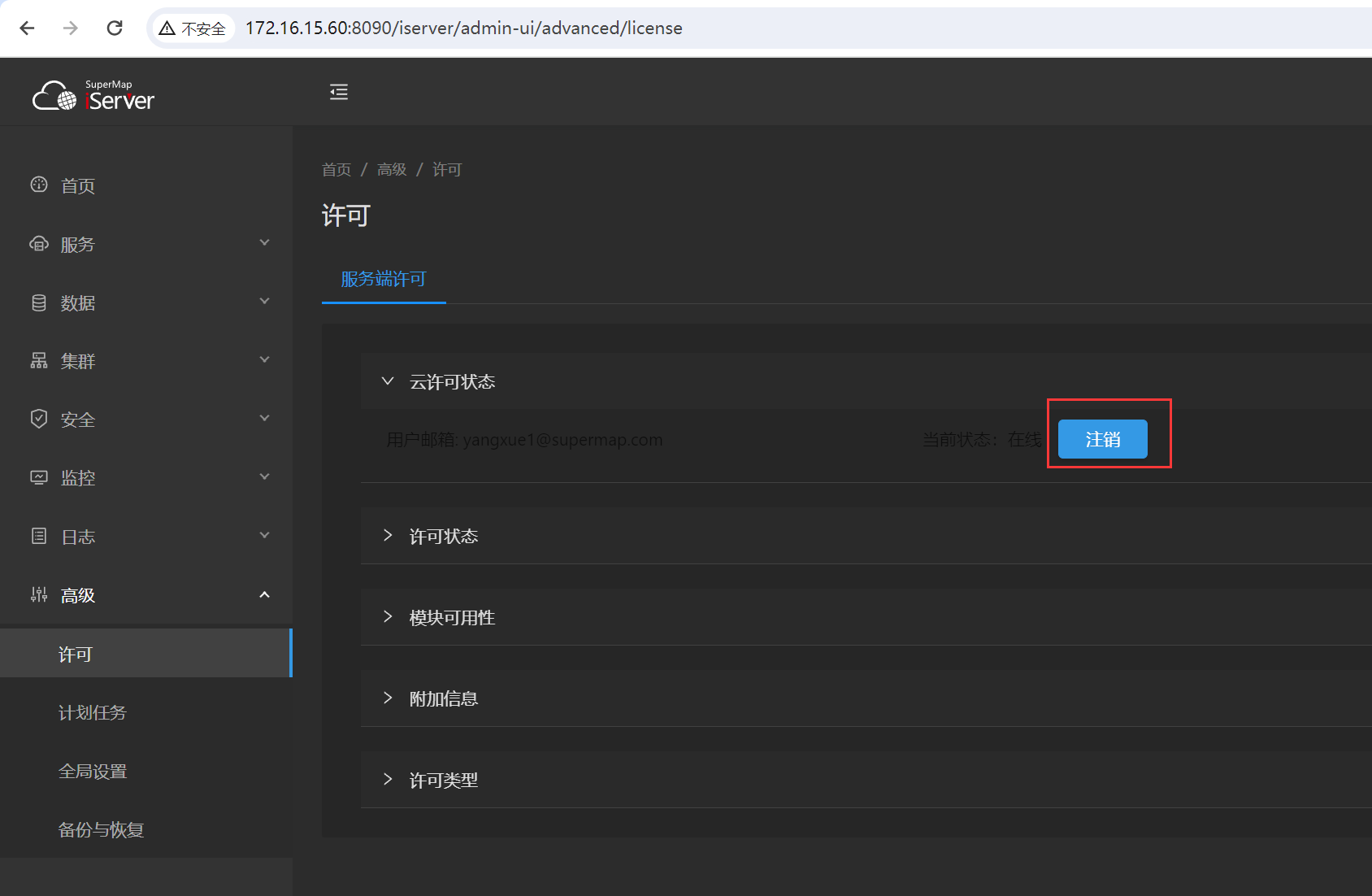Expand the 监控 menu chevron
This screenshot has width=1372, height=896.
pos(264,477)
